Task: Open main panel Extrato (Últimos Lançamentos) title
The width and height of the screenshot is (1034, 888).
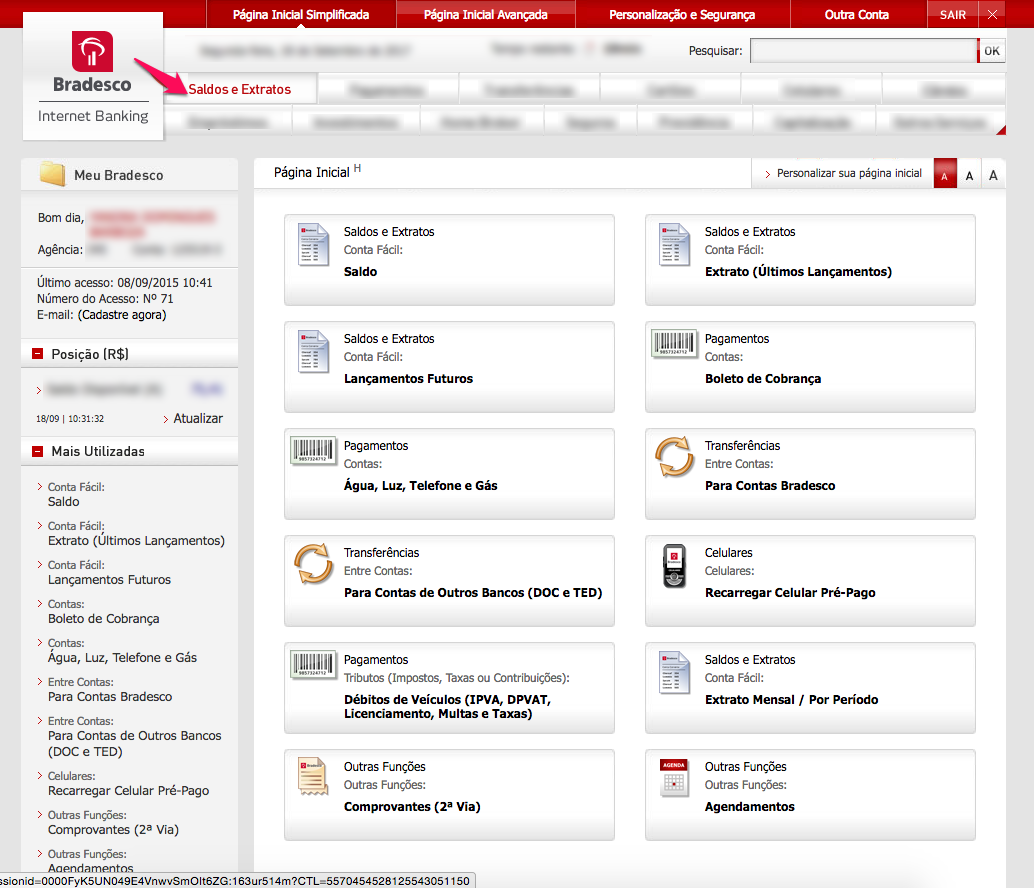Action: pos(798,272)
